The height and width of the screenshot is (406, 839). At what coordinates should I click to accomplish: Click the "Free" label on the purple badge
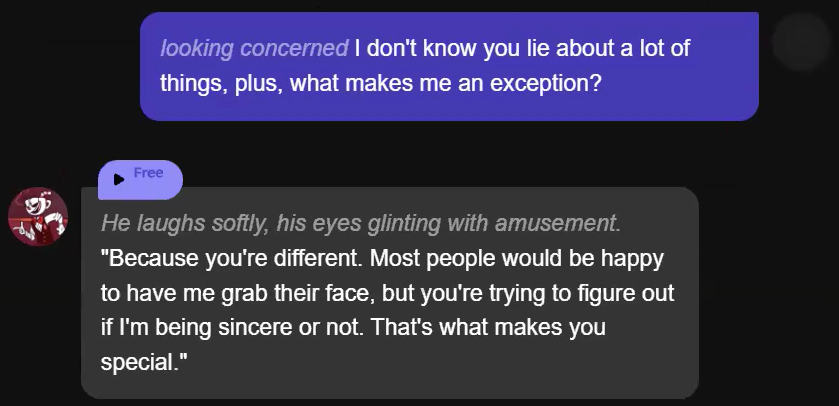coord(148,173)
